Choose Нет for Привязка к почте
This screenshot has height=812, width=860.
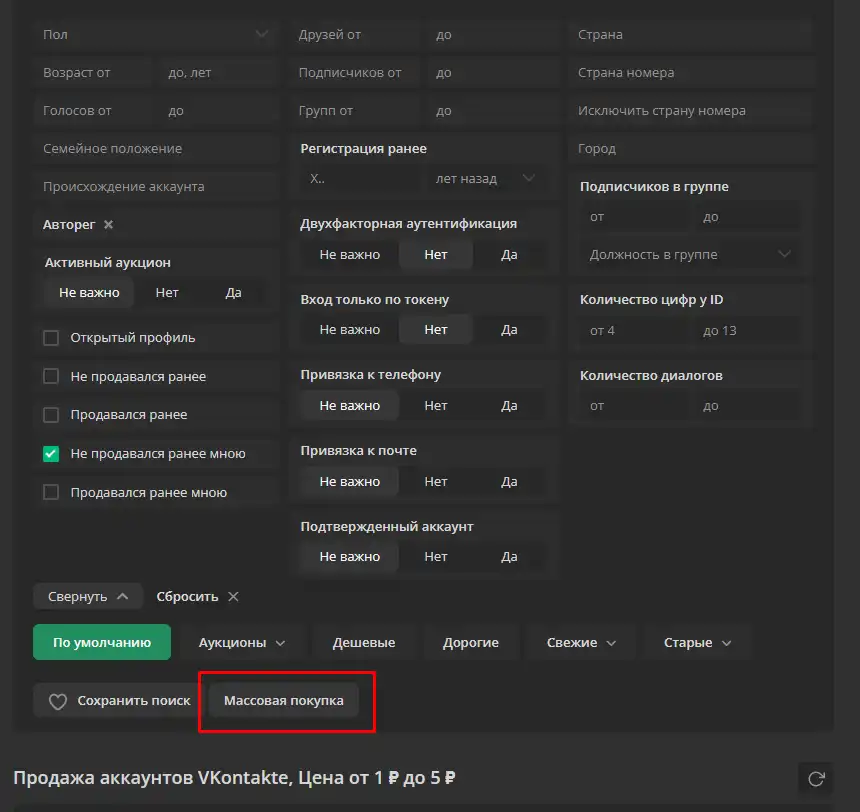click(435, 482)
